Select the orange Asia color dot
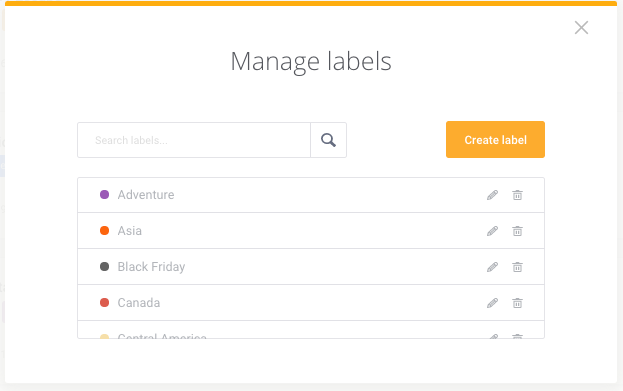This screenshot has height=391, width=623. [x=104, y=230]
